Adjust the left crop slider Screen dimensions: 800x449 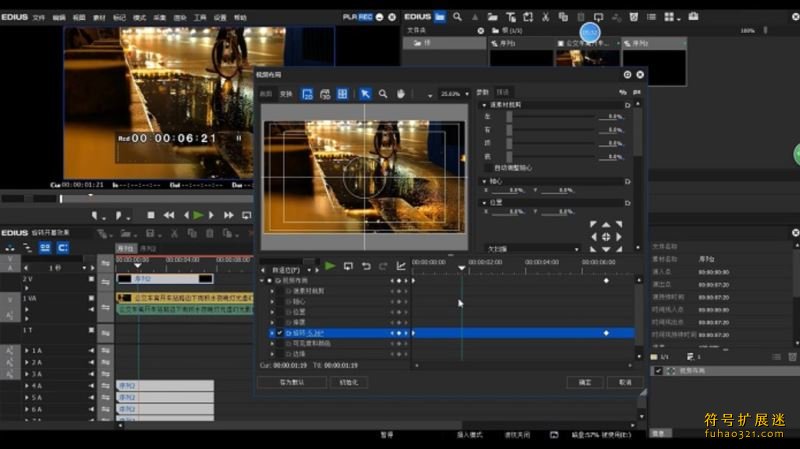click(509, 117)
